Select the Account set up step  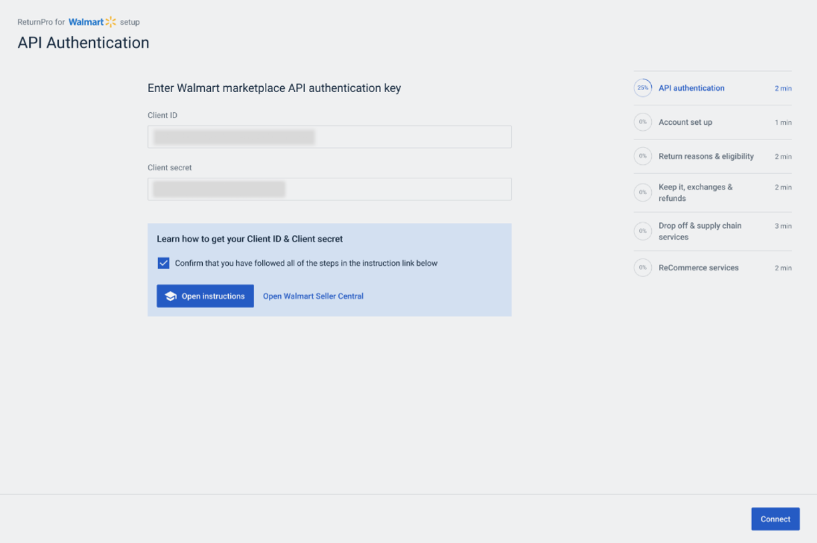(685, 122)
